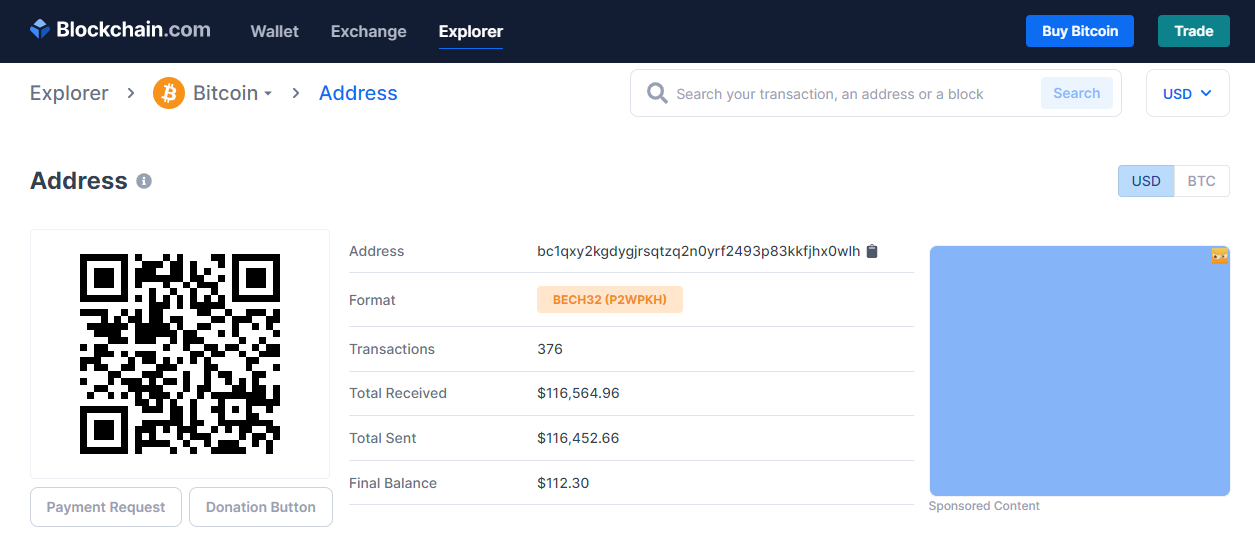Click the blue sponsored content banner
This screenshot has height=552, width=1255.
[1080, 371]
